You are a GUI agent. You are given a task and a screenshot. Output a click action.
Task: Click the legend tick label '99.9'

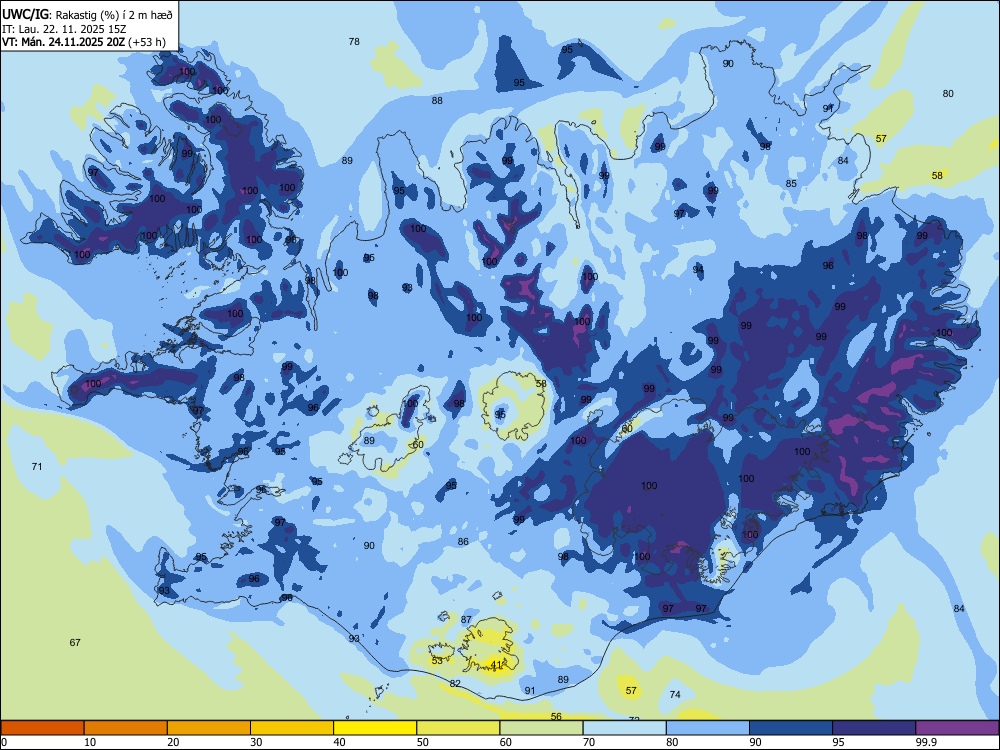click(926, 742)
